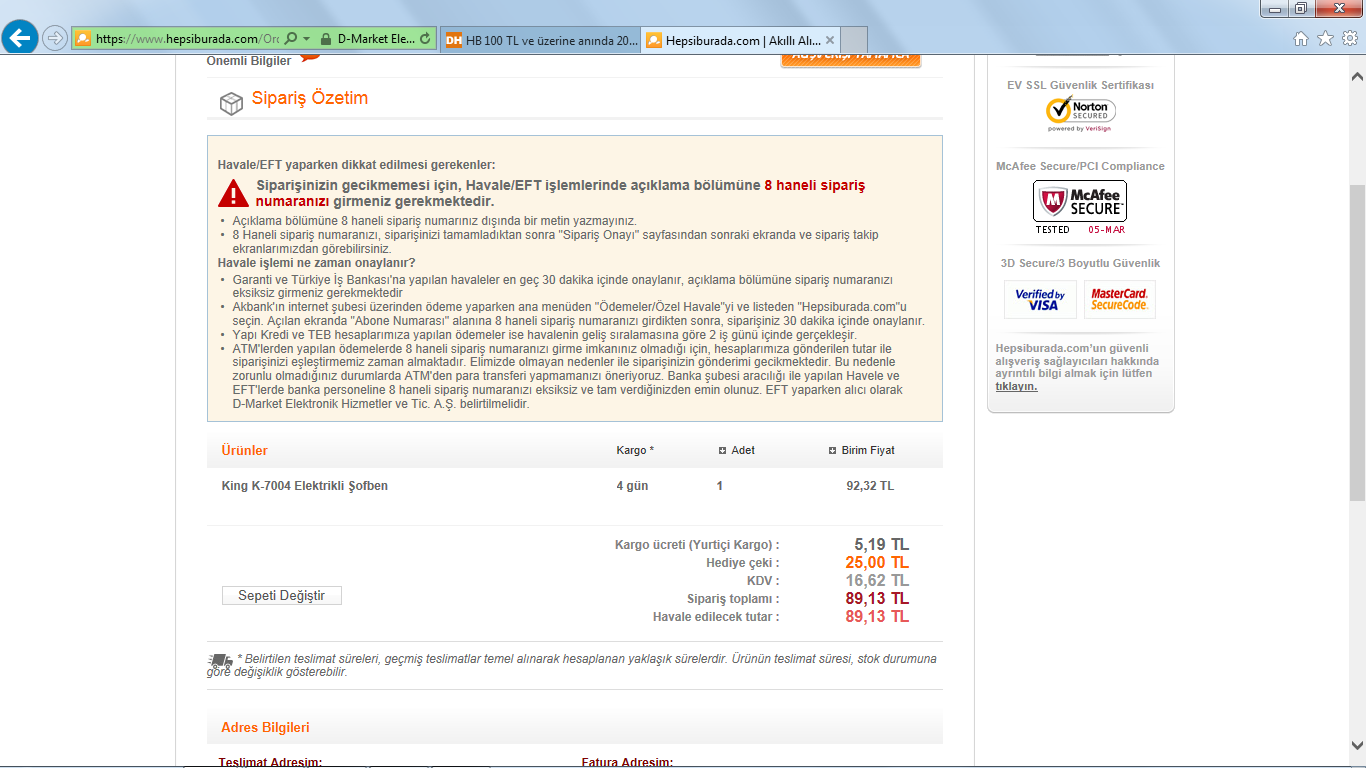Click the sort icon next to Birim Fiyat
Image resolution: width=1366 pixels, height=768 pixels.
point(832,451)
